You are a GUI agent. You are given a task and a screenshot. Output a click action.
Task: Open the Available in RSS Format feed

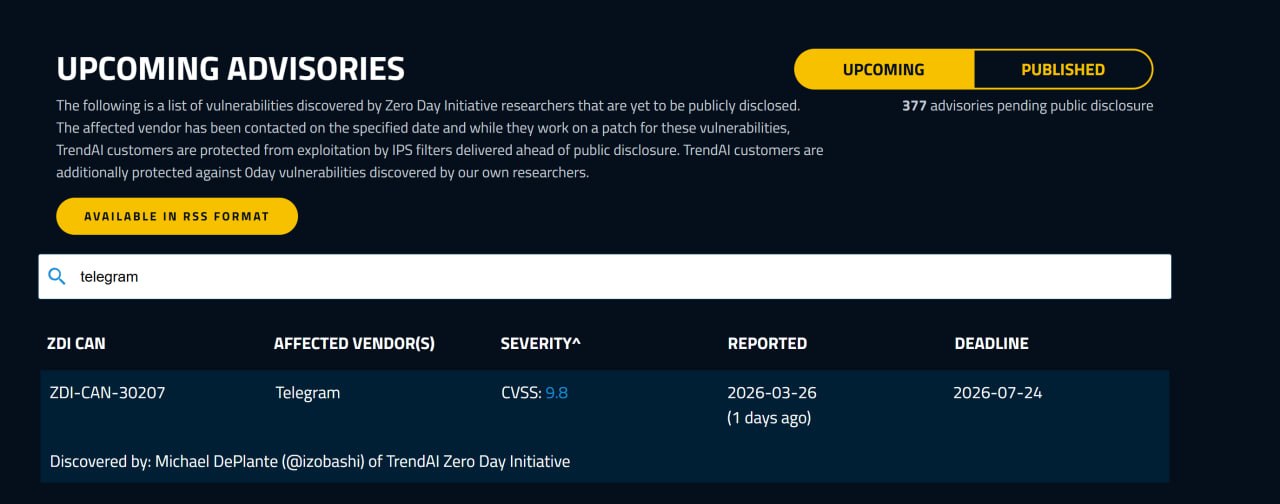pyautogui.click(x=177, y=216)
